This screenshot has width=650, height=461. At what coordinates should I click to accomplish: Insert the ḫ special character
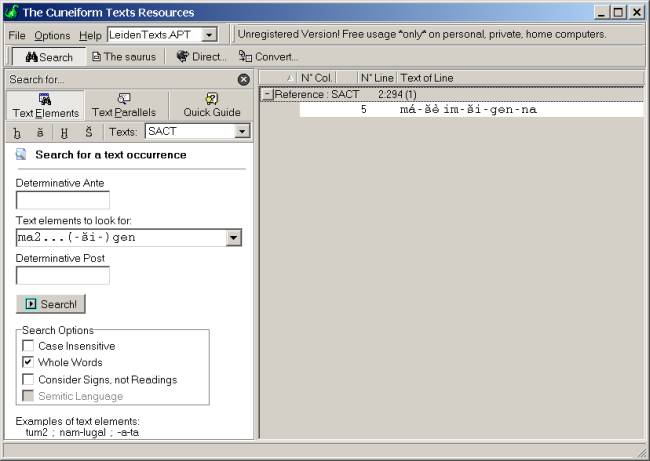tap(17, 132)
